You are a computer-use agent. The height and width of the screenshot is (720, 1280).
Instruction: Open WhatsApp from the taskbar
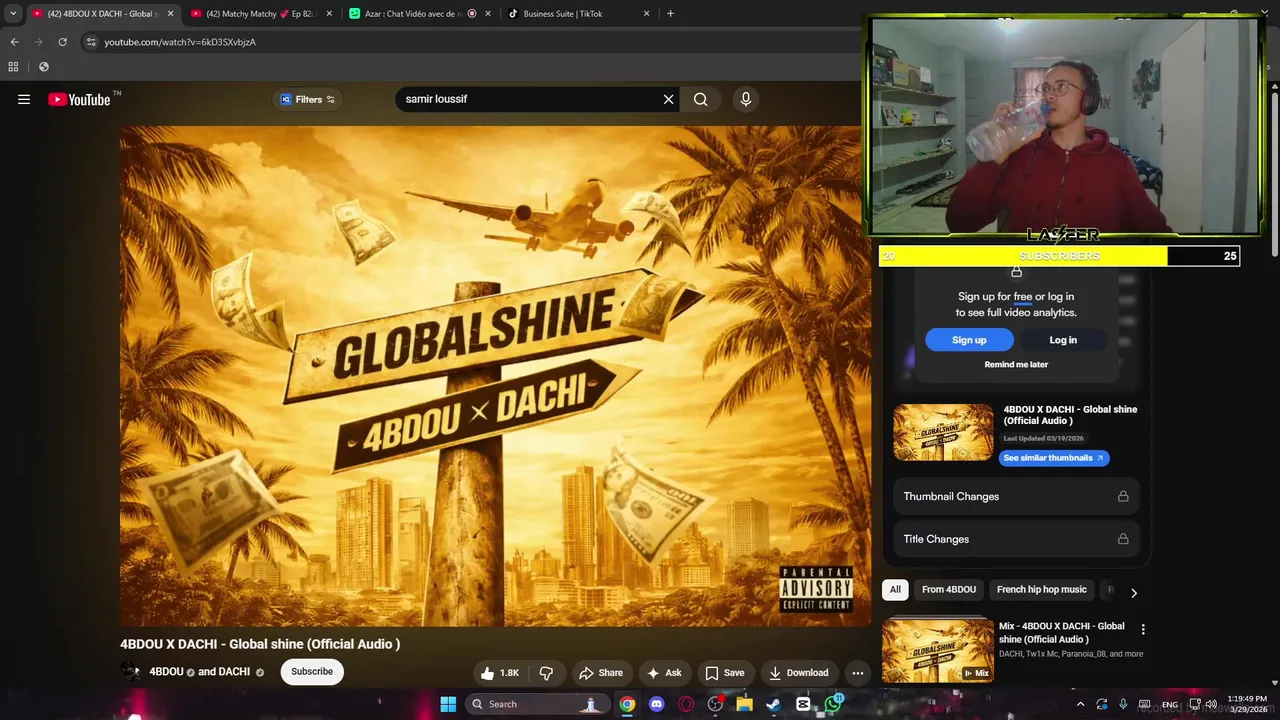tap(832, 704)
